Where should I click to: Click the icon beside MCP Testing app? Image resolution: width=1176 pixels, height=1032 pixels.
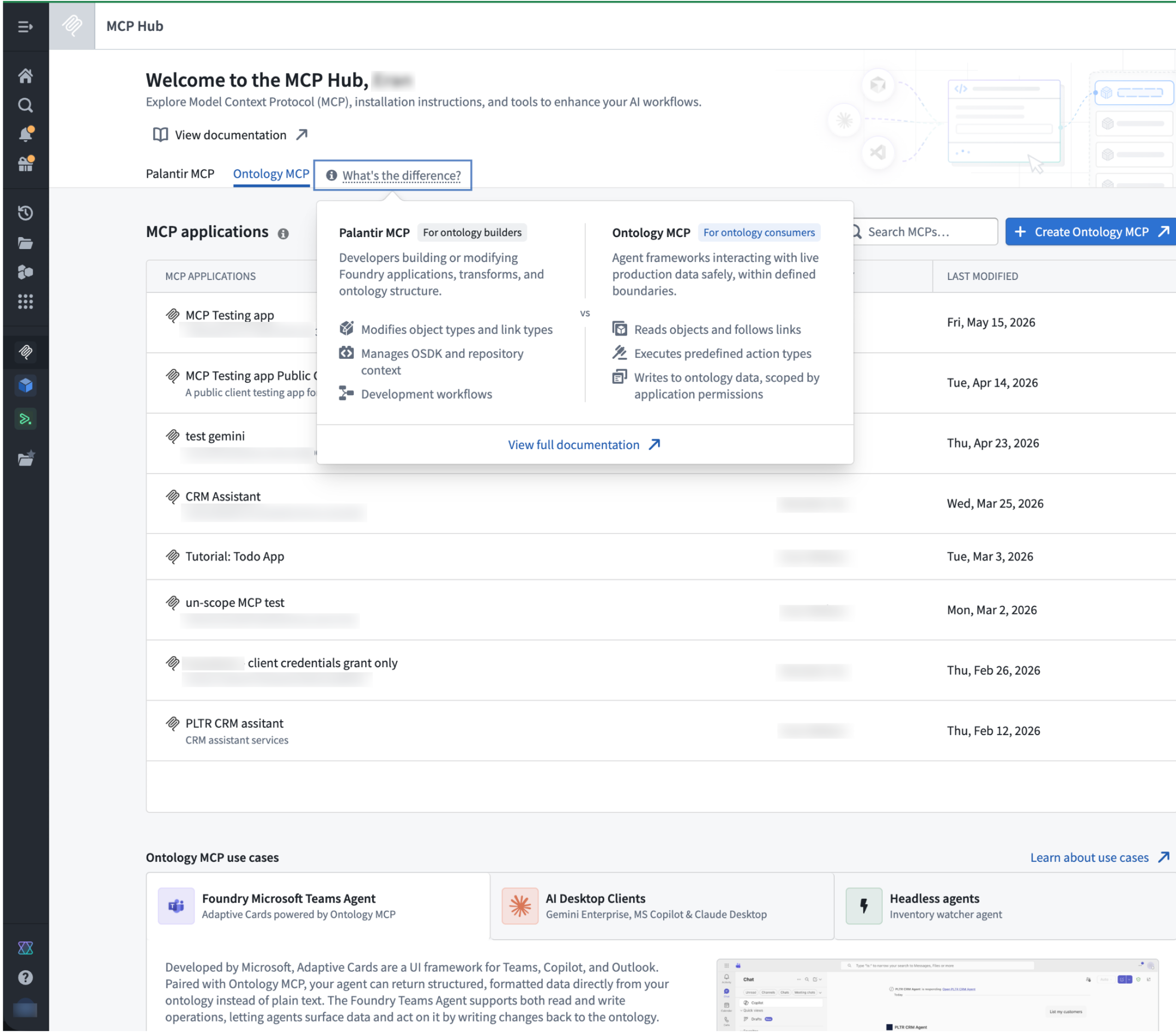click(172, 315)
